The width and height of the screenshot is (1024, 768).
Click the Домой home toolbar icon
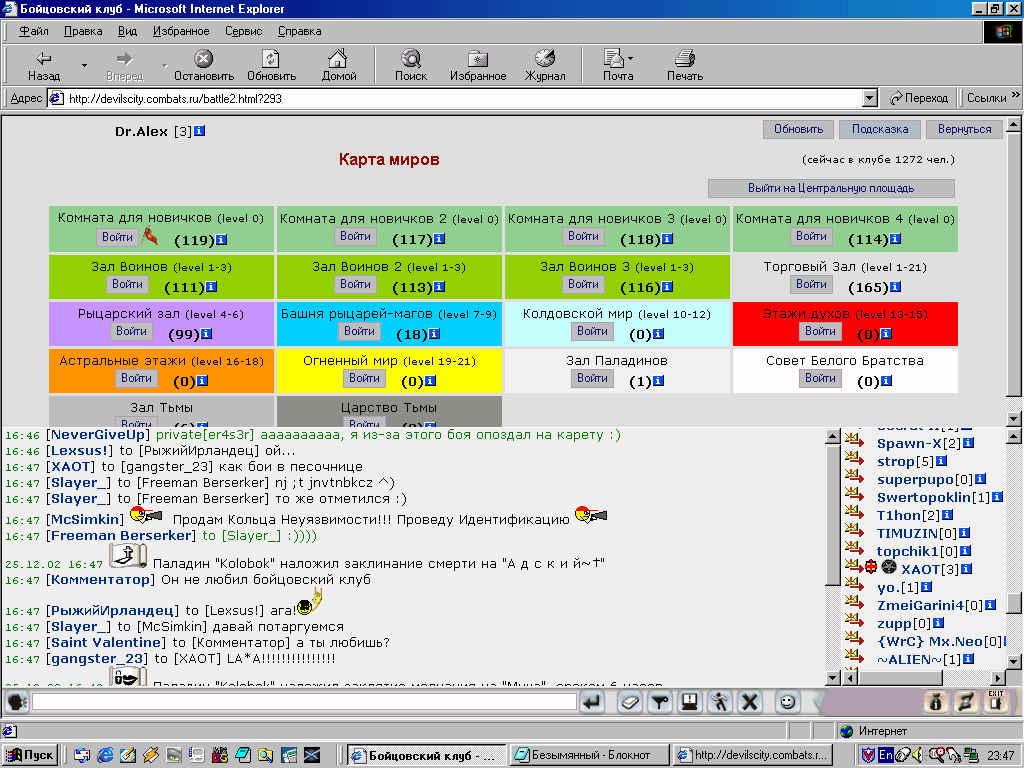click(339, 65)
